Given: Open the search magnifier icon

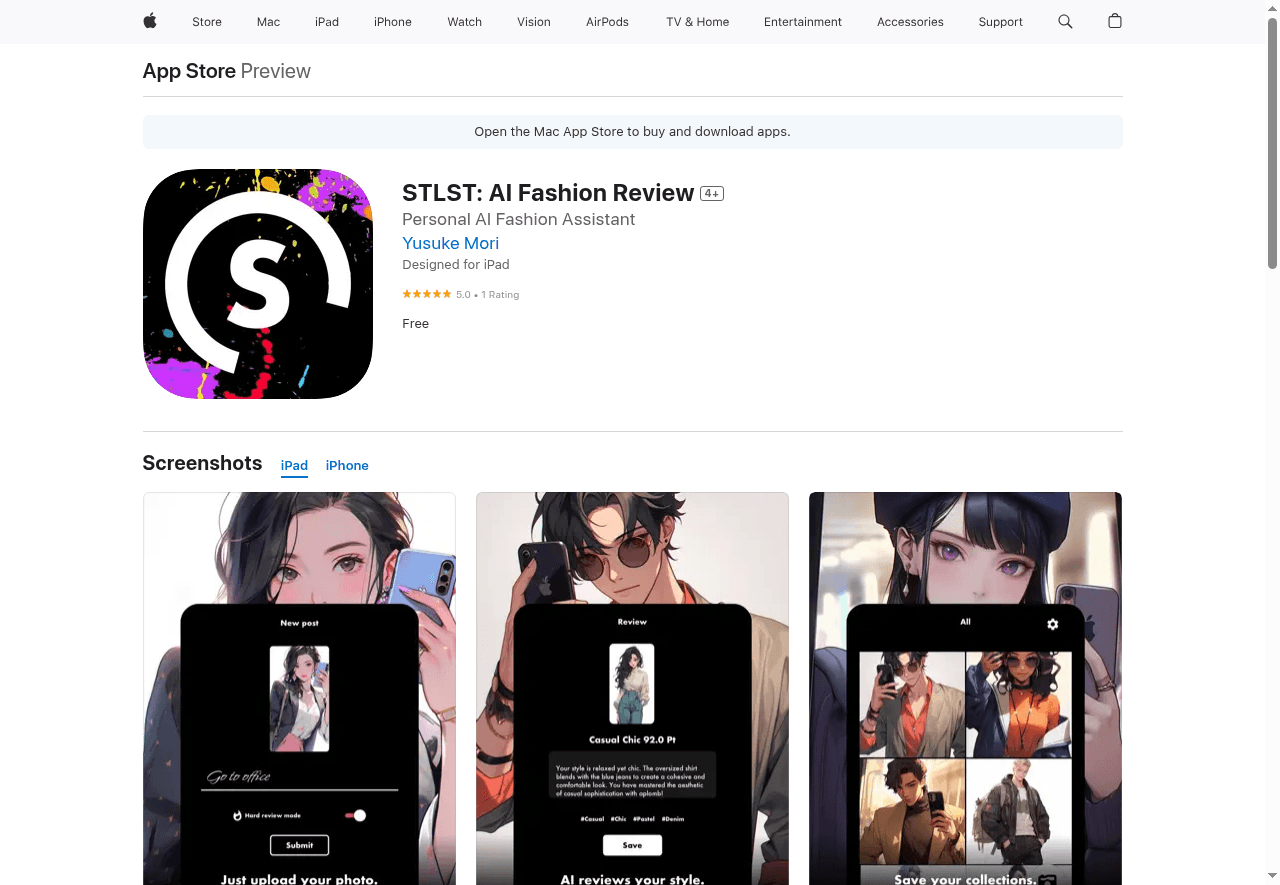Looking at the screenshot, I should point(1065,21).
